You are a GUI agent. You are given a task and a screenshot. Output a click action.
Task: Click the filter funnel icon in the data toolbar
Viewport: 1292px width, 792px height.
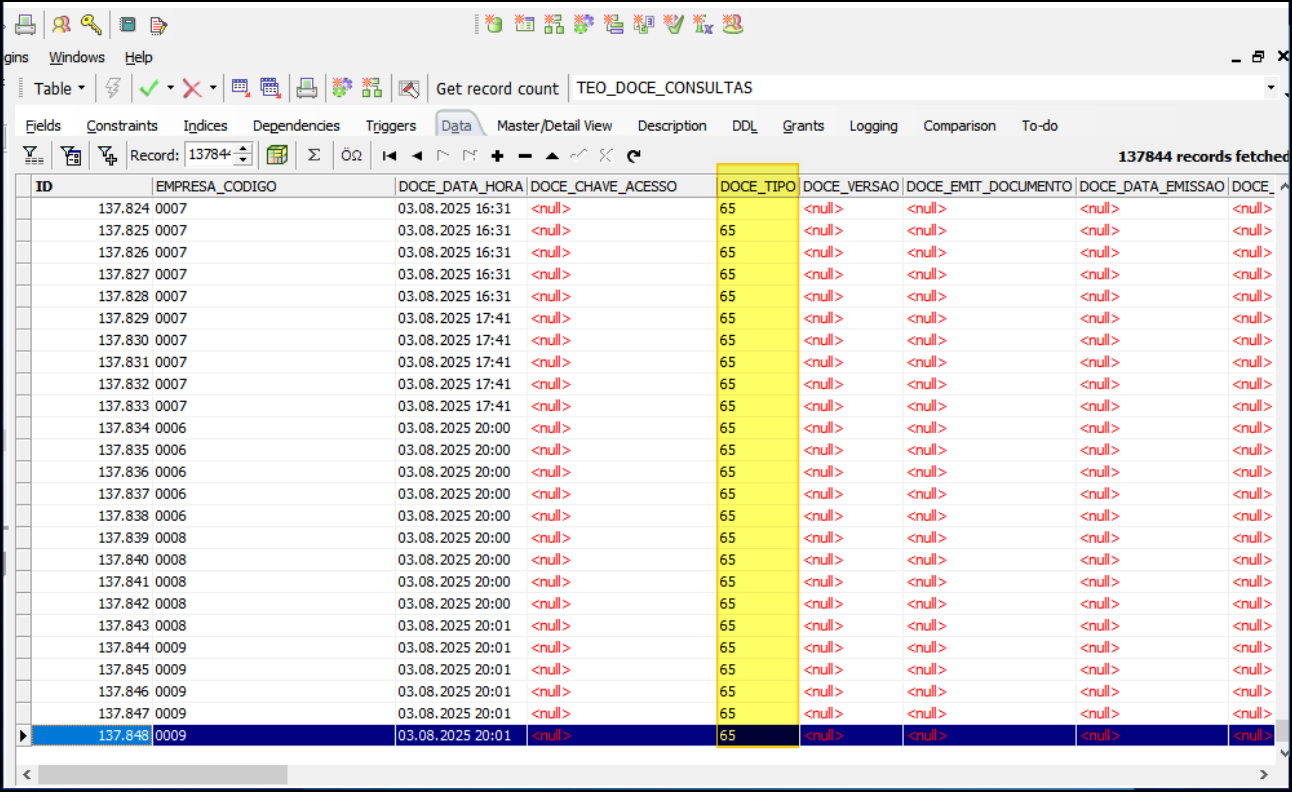(33, 155)
